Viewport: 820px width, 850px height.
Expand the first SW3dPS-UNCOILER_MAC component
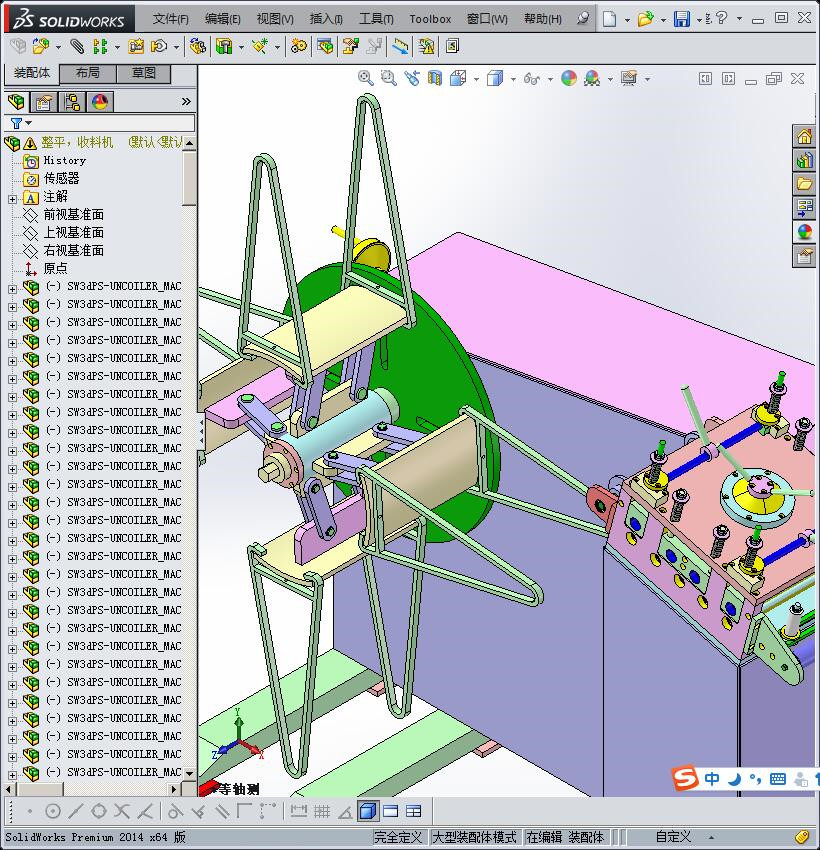point(12,287)
